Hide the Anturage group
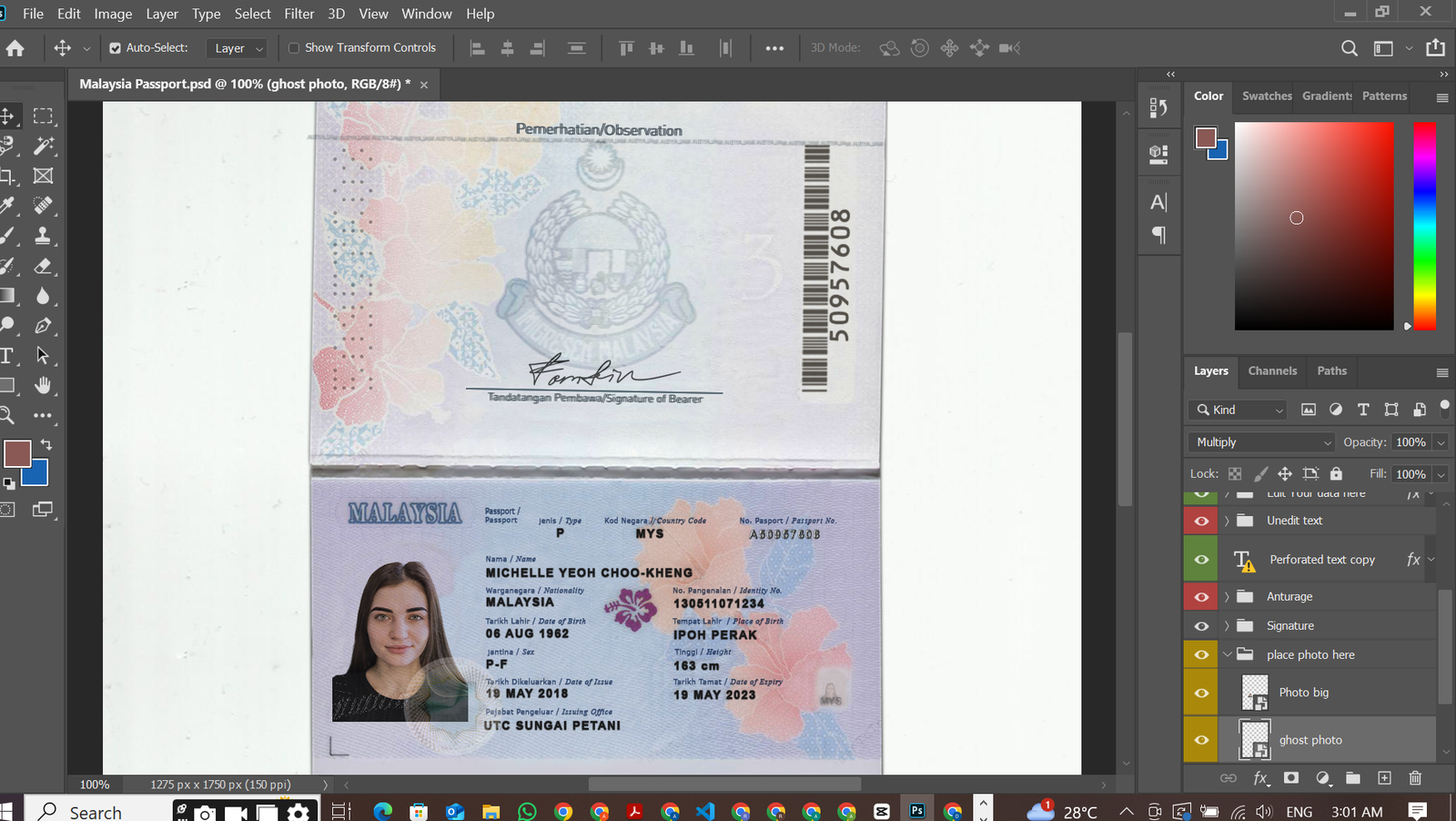 tap(1201, 597)
